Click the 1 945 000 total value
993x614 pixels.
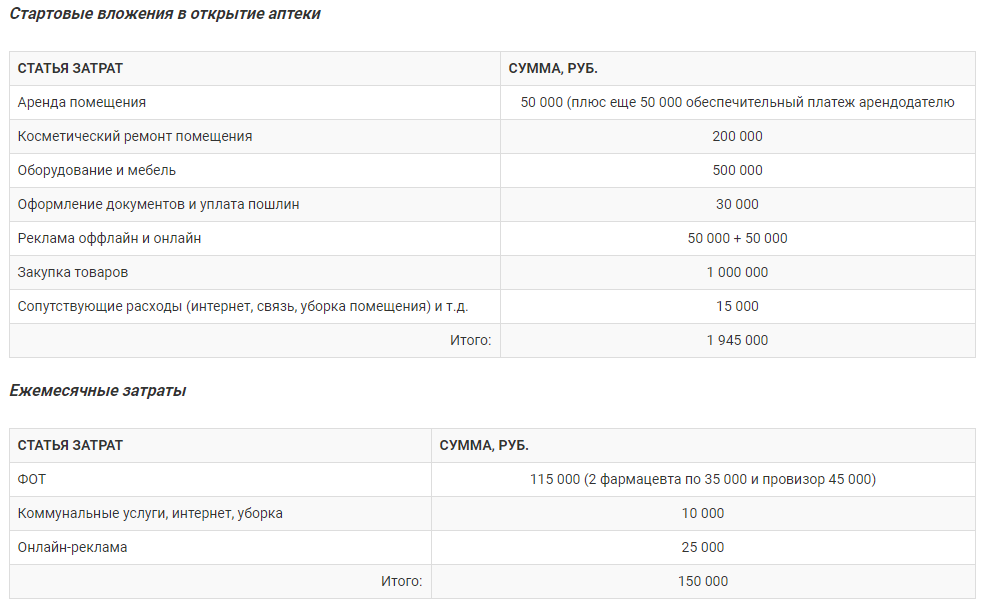737,341
